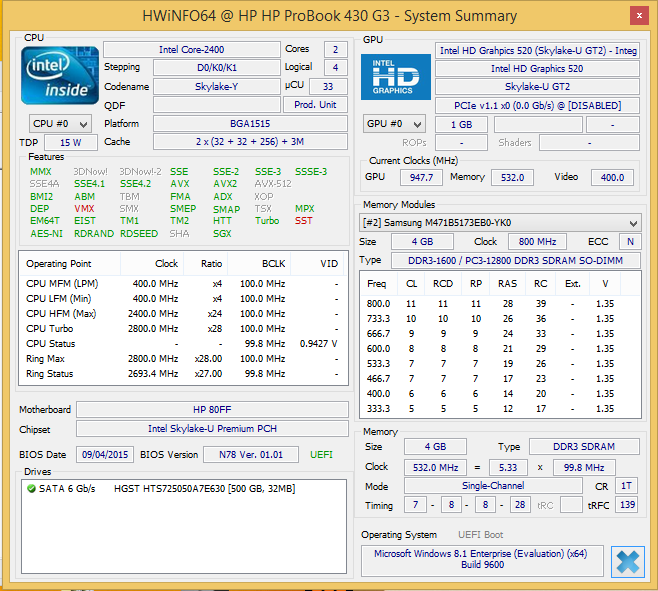Click the tRFC value 139
Image resolution: width=658 pixels, height=591 pixels.
pyautogui.click(x=627, y=505)
